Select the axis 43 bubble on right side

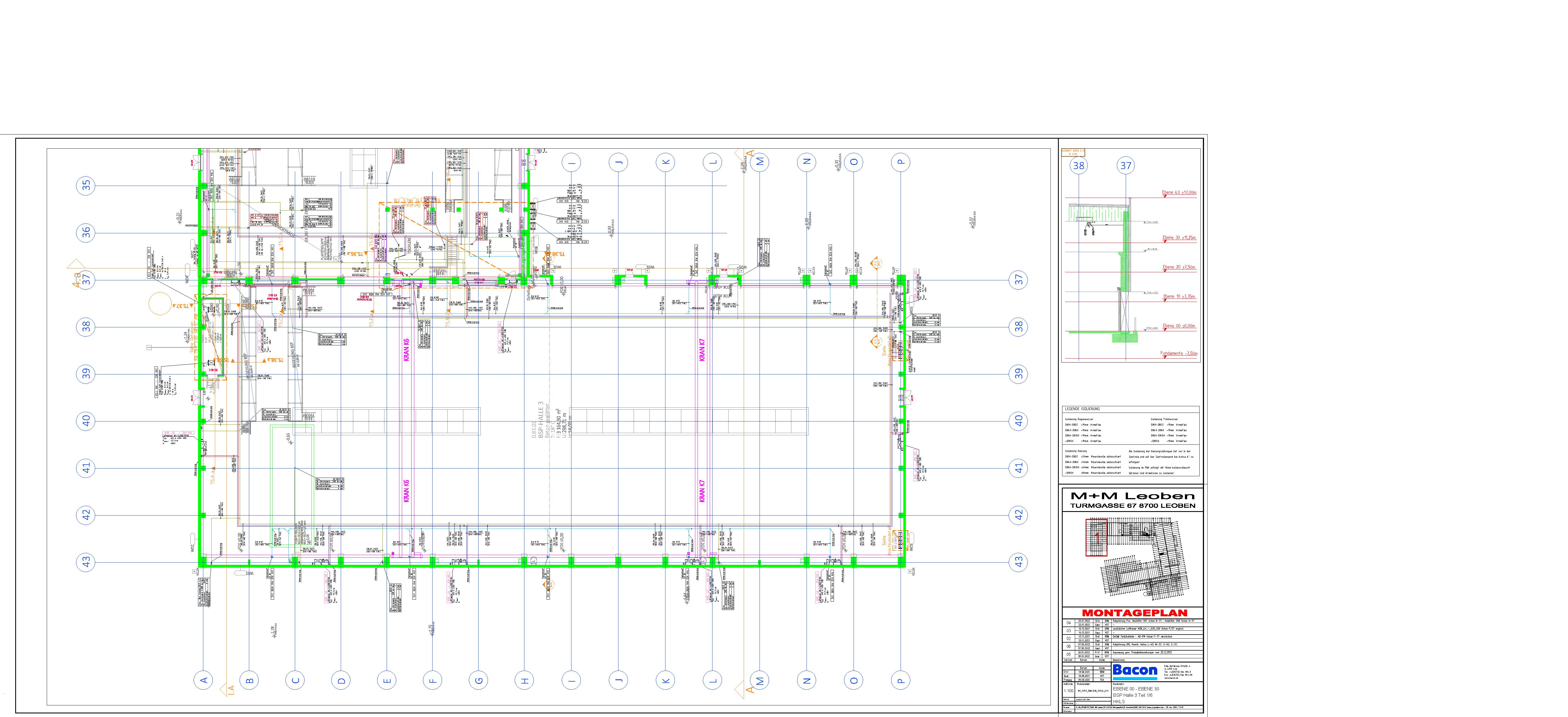click(1019, 562)
